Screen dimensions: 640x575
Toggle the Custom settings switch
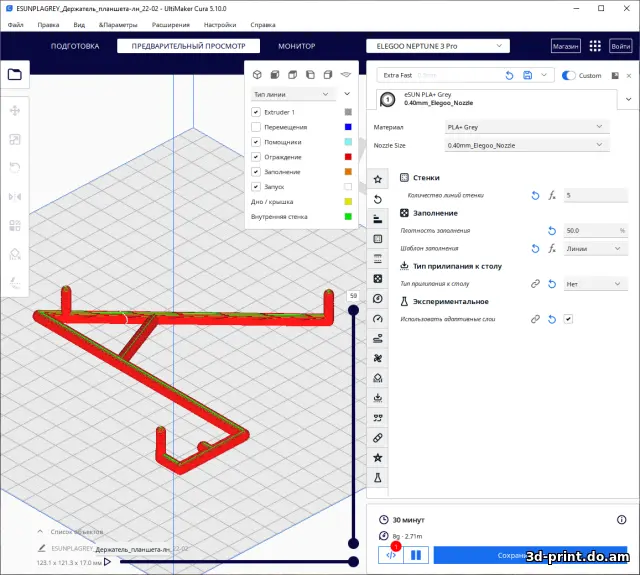point(569,75)
